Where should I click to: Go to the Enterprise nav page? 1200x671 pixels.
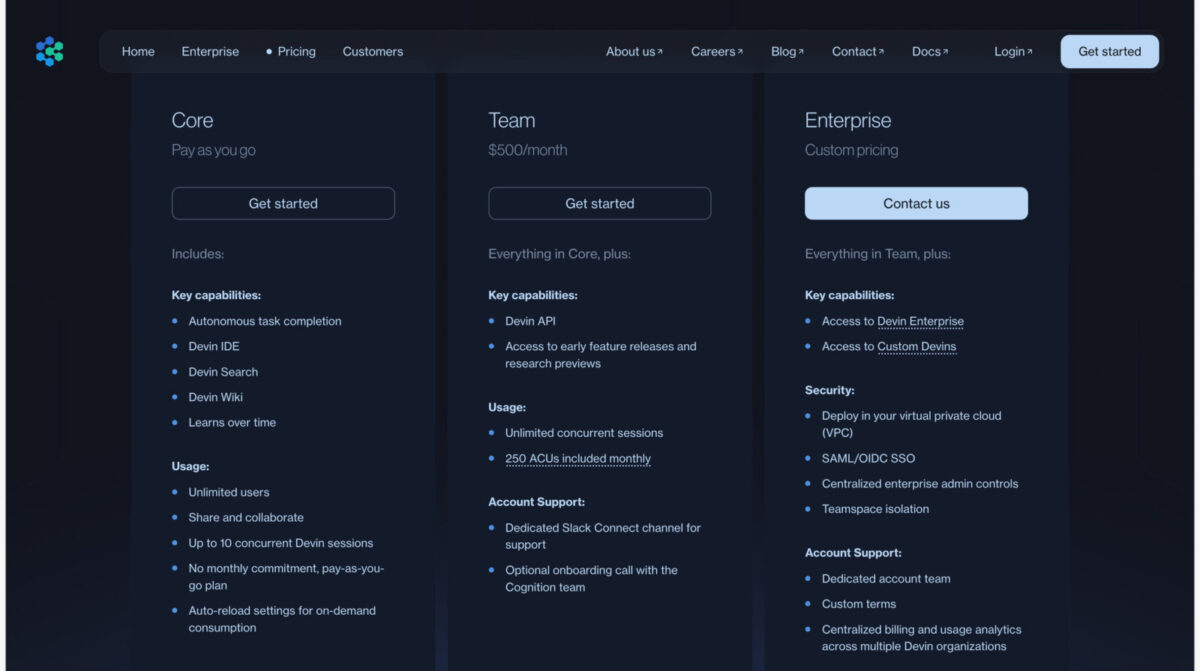[x=210, y=52]
